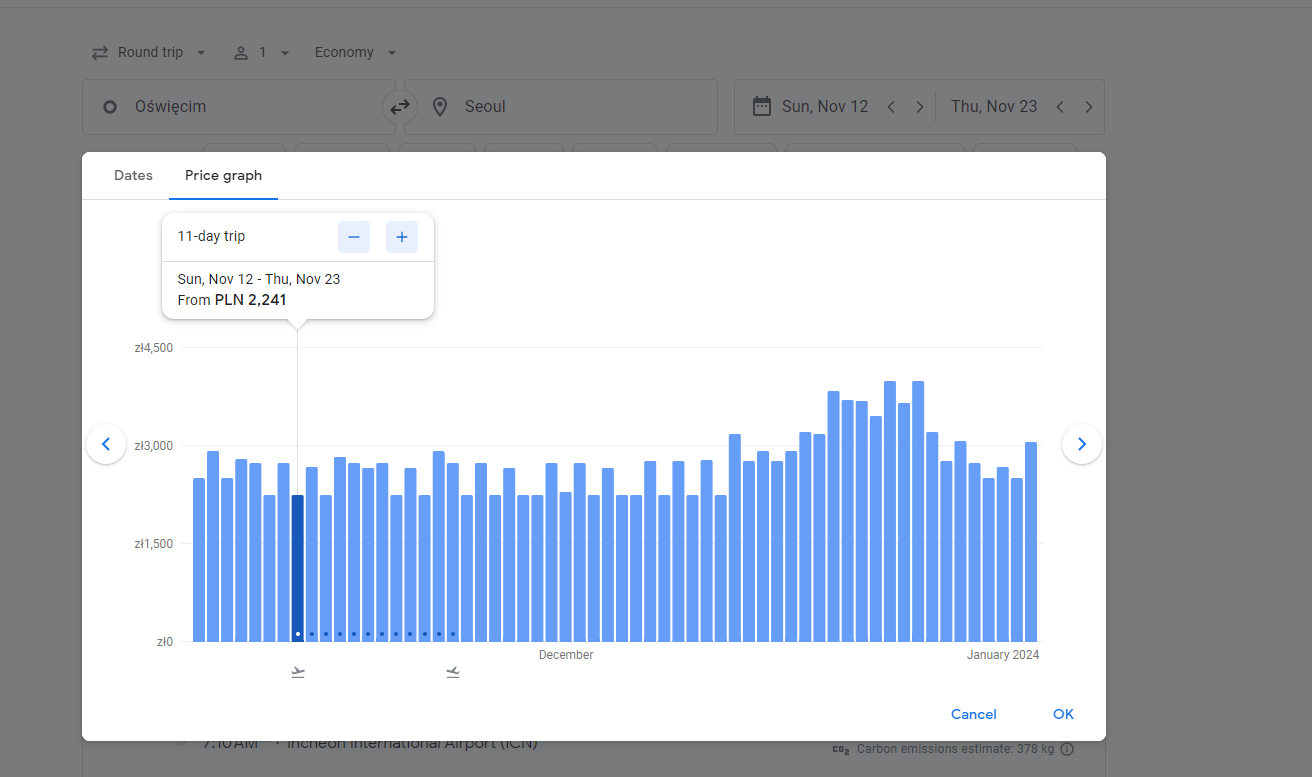This screenshot has width=1312, height=777.
Task: Move return Thu, Nov 23 one day earlier
Action: [x=1060, y=107]
